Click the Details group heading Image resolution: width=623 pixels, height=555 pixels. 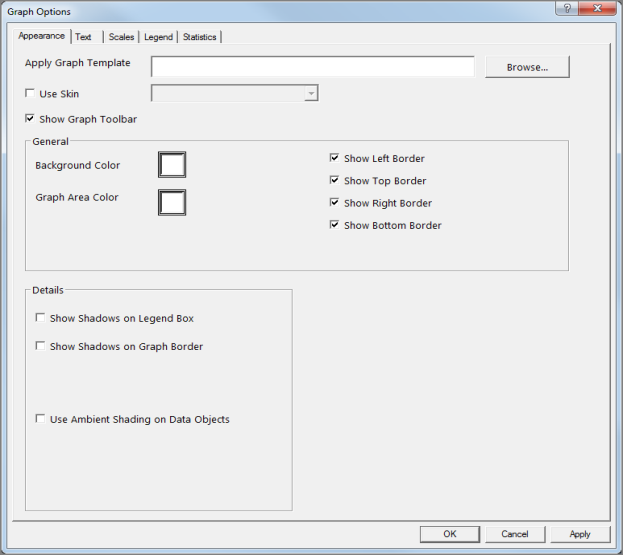48,290
